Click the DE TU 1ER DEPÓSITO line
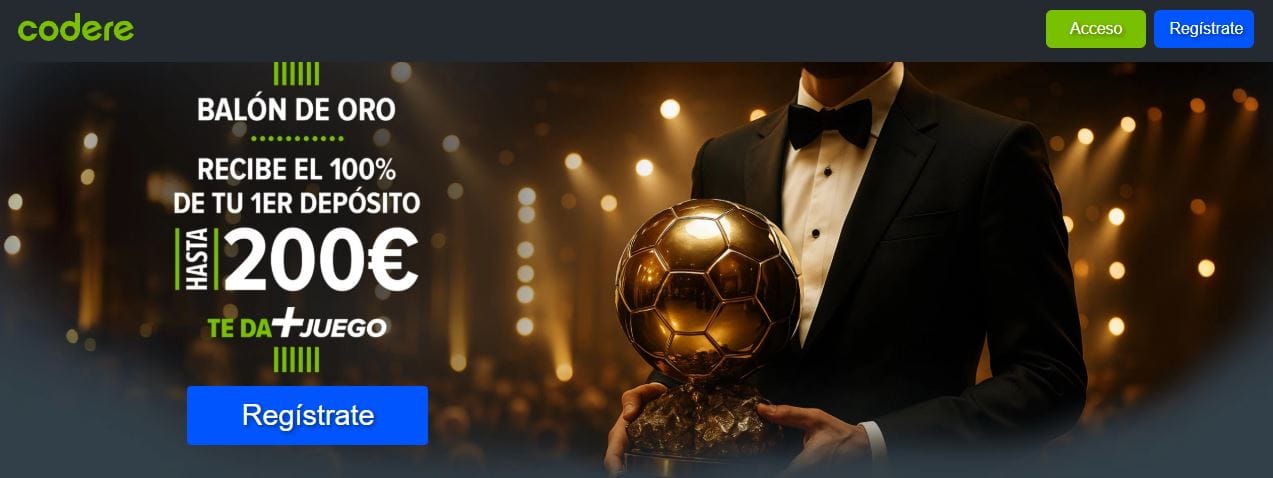The width and height of the screenshot is (1273, 478). pos(296,204)
